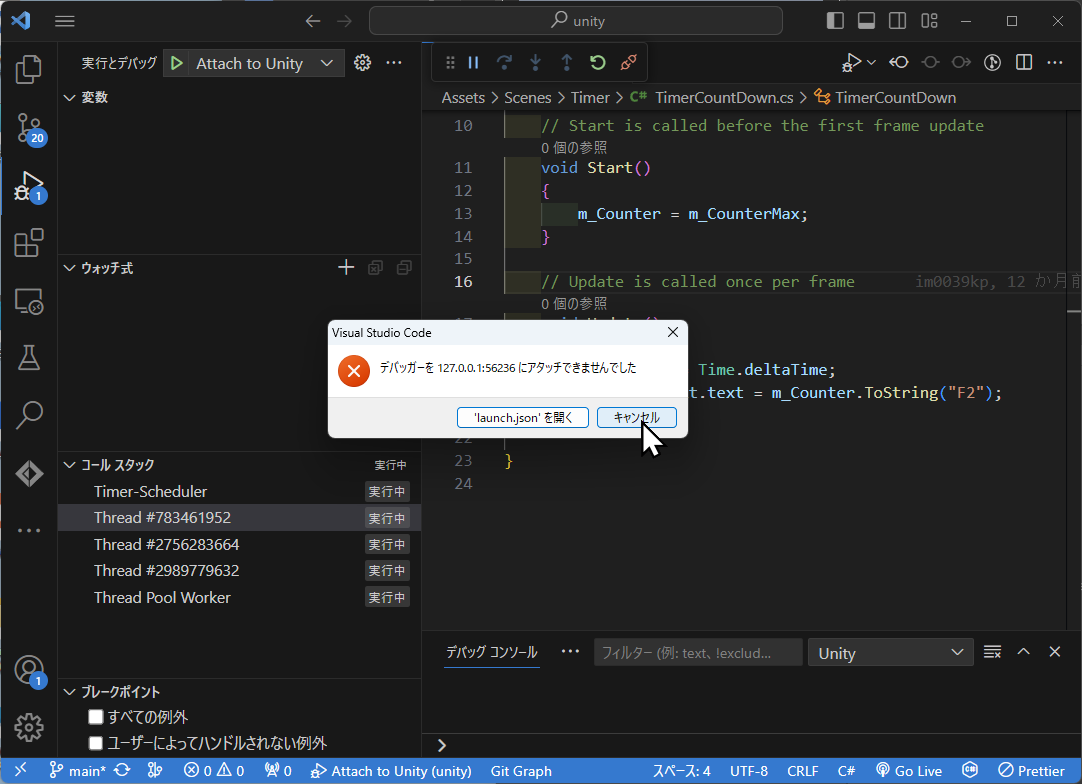Cancel the debugger attach error dialog
This screenshot has height=784, width=1082.
pos(637,417)
